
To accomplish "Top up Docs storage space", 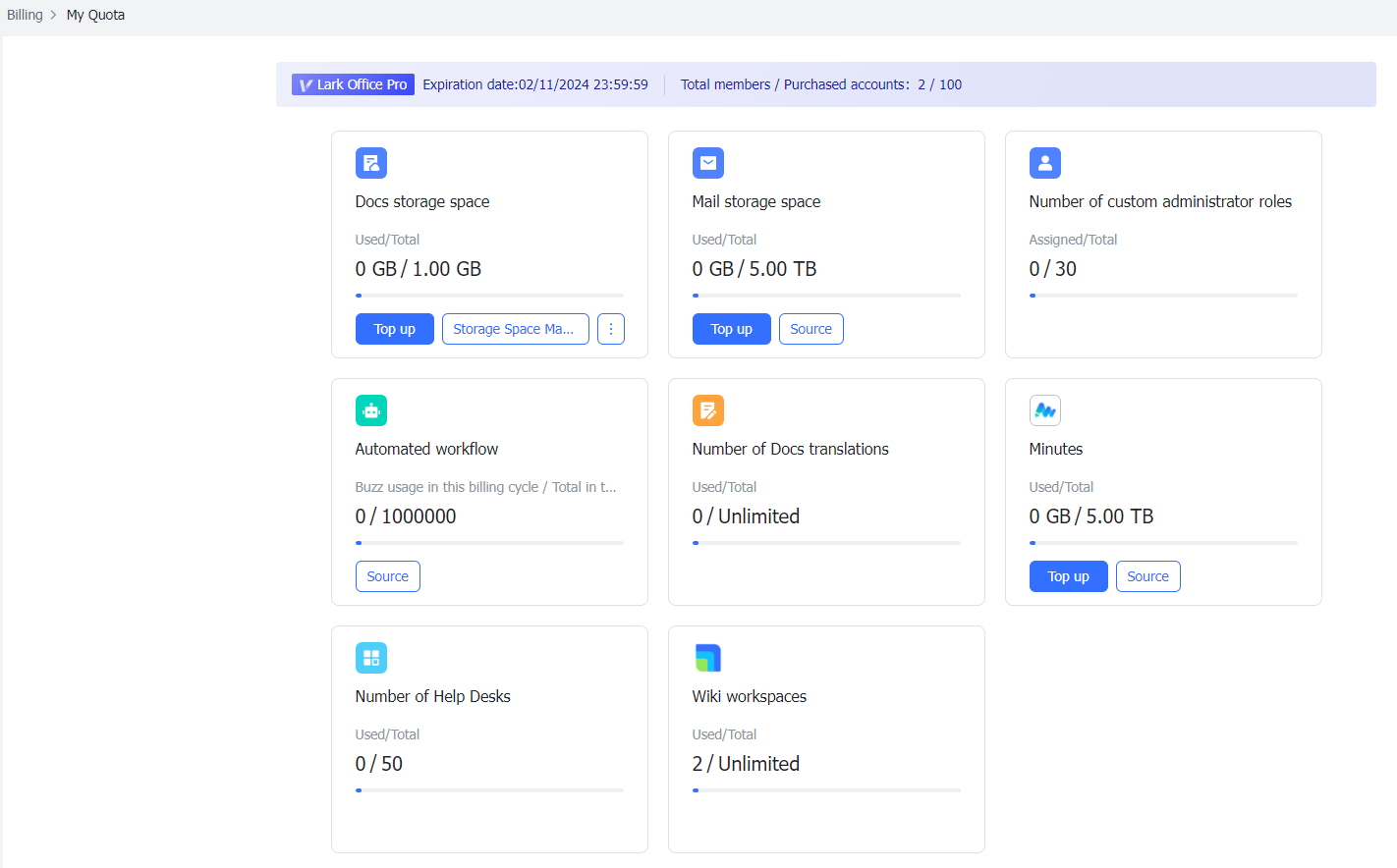I will click(395, 329).
